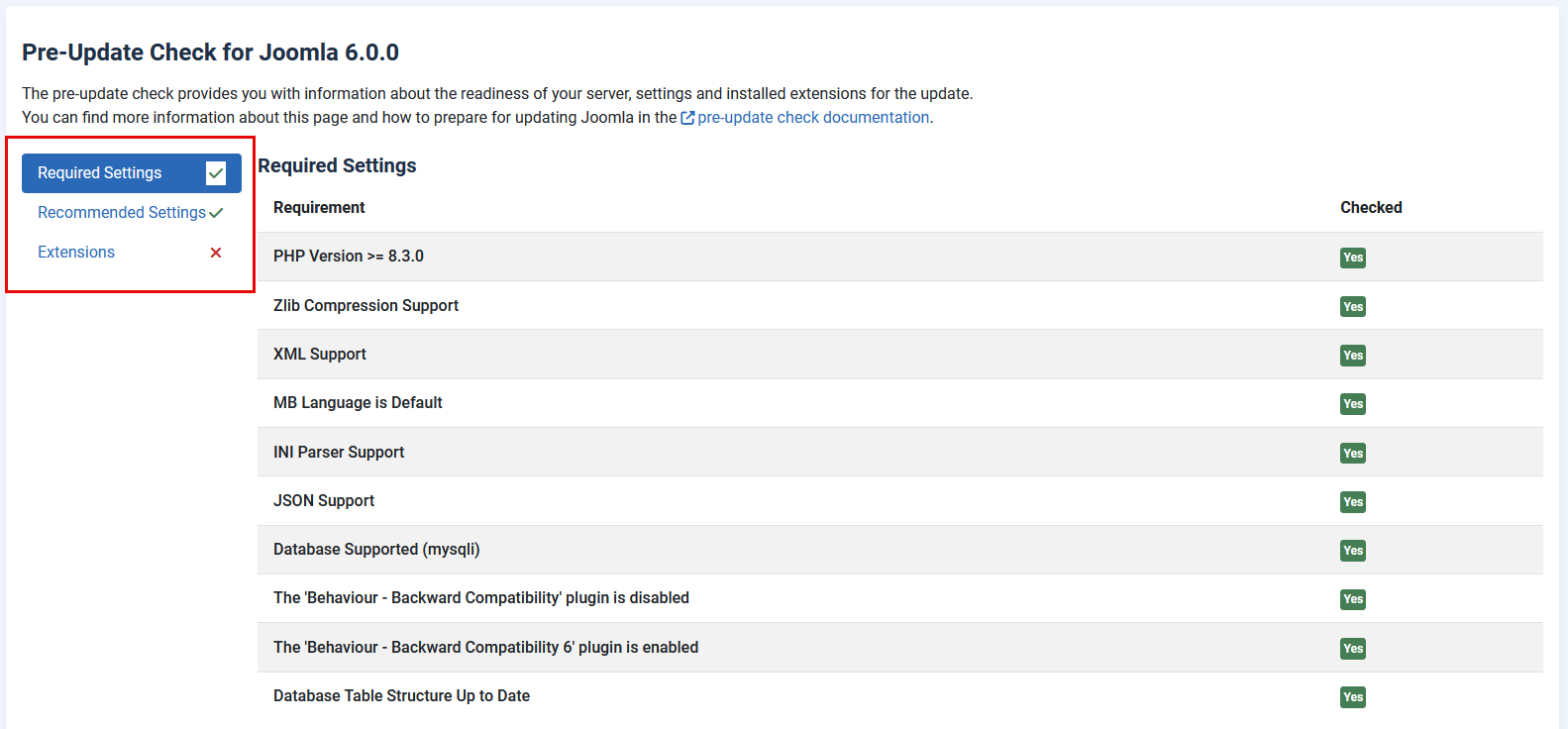1568x729 pixels.
Task: Select the Required Settings tab
Action: 99,172
